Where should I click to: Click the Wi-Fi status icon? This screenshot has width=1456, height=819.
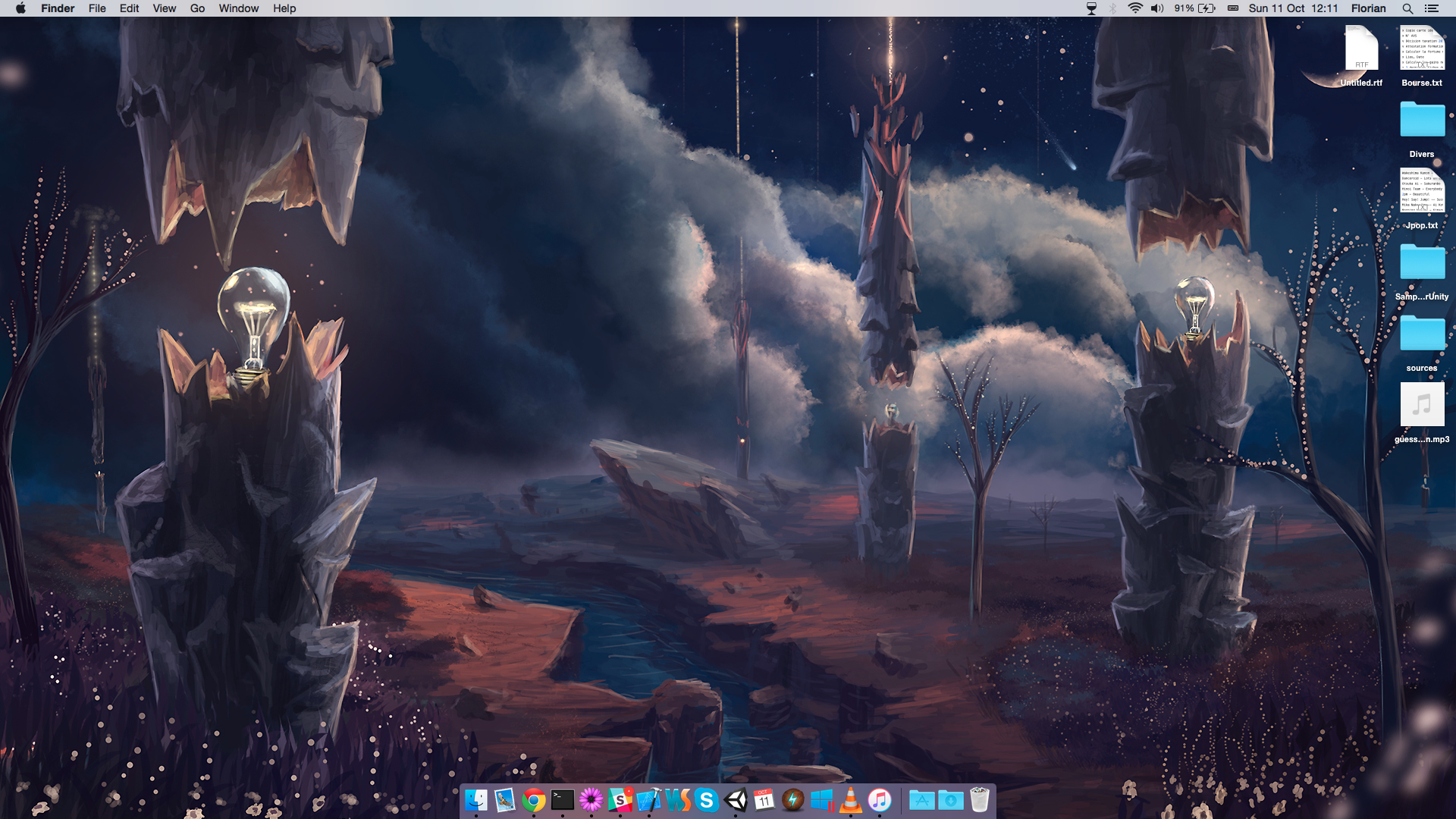[1135, 8]
